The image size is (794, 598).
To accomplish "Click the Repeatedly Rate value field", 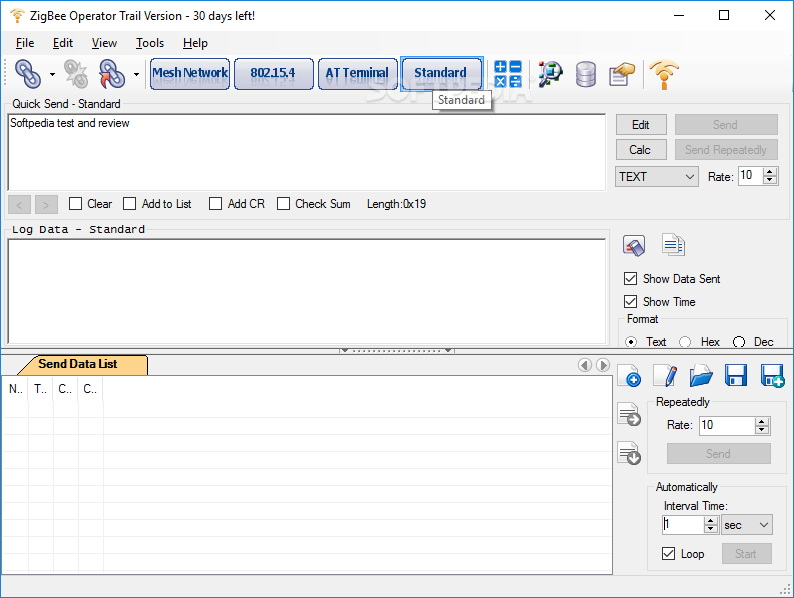I will pos(727,425).
